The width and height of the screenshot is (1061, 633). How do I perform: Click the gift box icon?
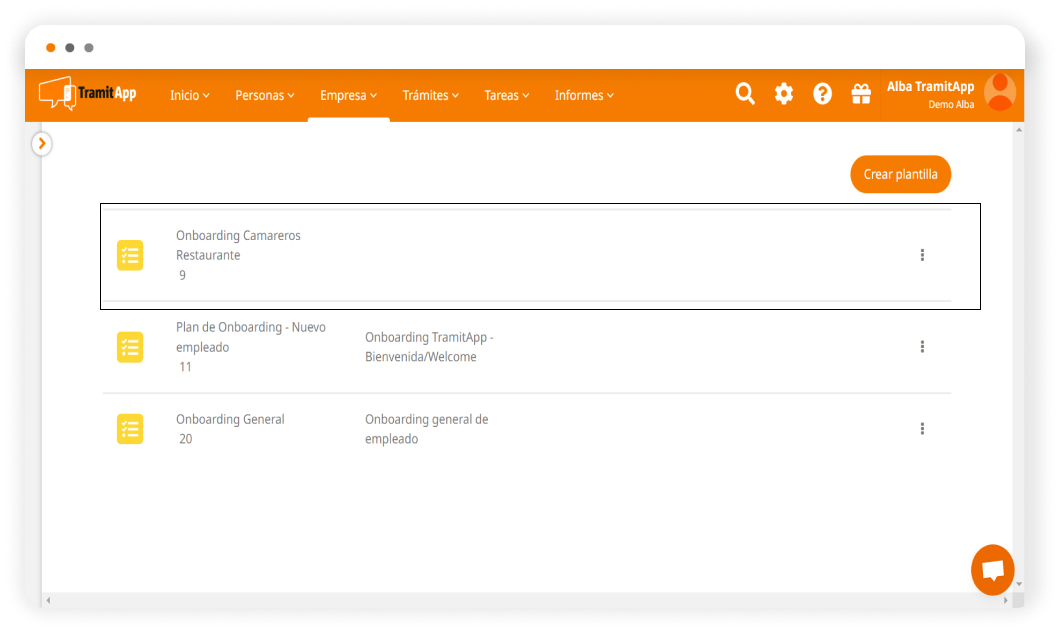(x=860, y=94)
